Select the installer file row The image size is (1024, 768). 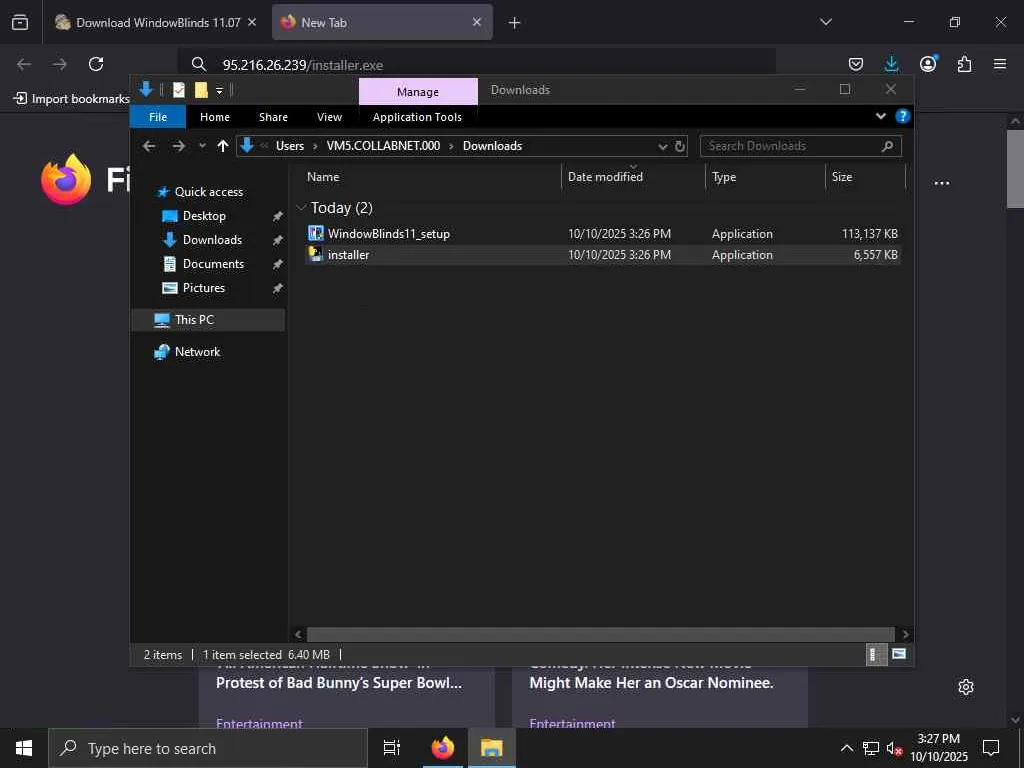(602, 255)
